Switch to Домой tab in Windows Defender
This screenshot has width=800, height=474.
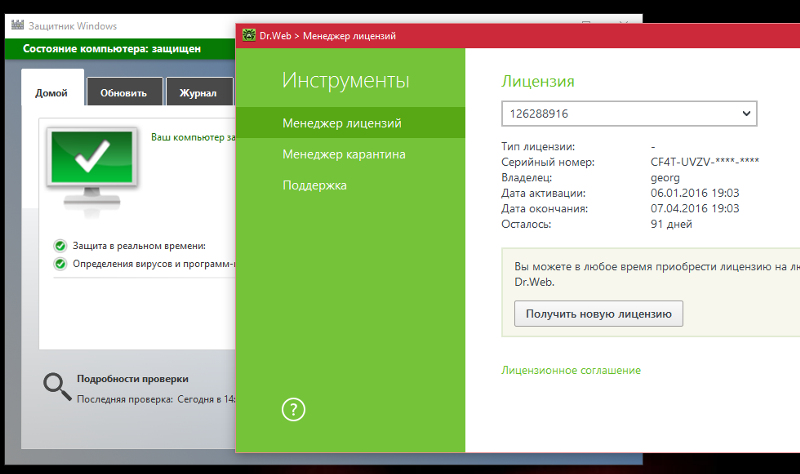[52, 88]
